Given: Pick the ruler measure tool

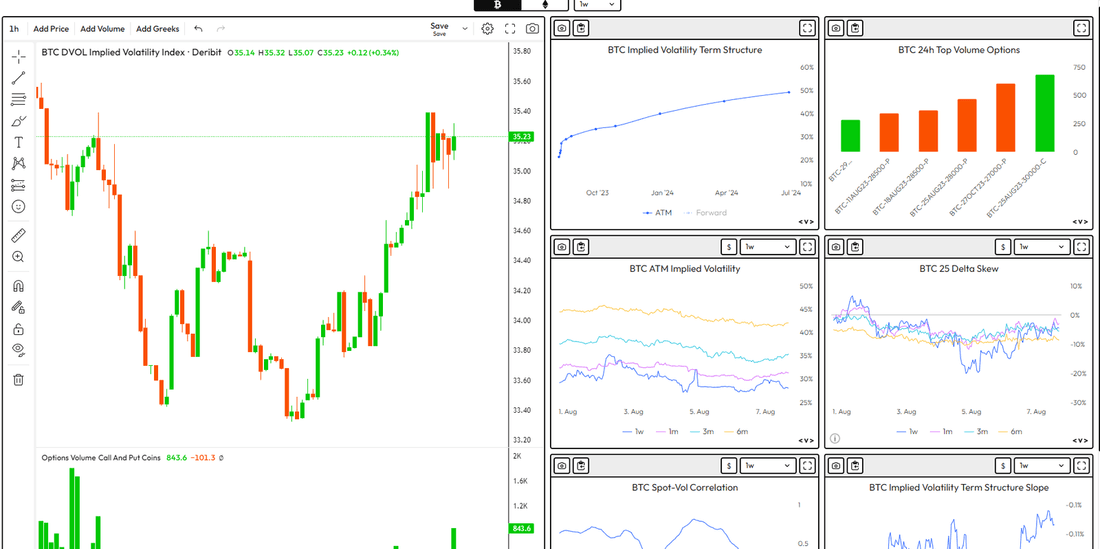Looking at the screenshot, I should [x=19, y=236].
